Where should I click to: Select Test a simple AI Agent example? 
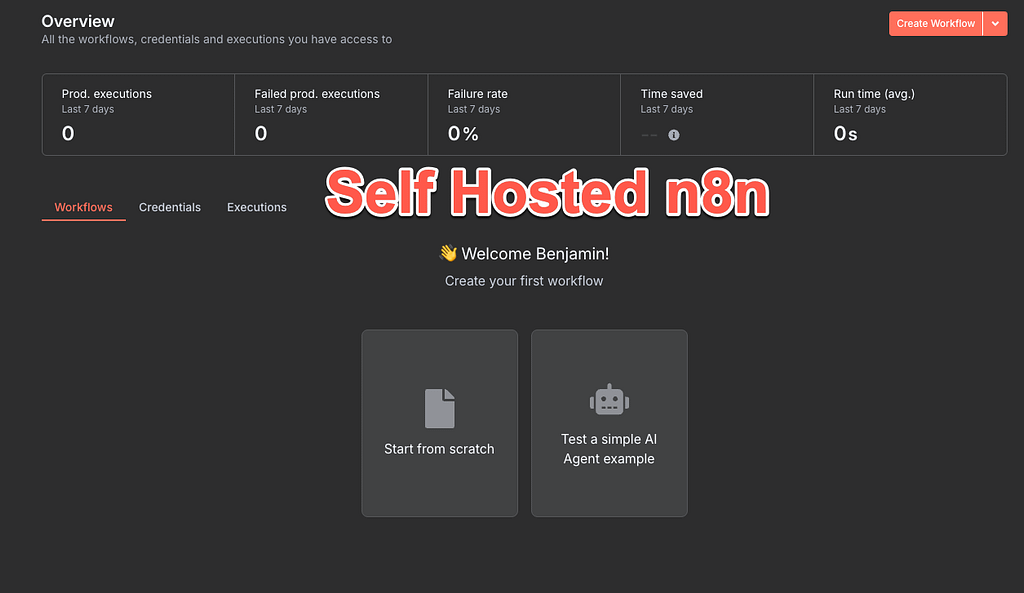pos(609,423)
